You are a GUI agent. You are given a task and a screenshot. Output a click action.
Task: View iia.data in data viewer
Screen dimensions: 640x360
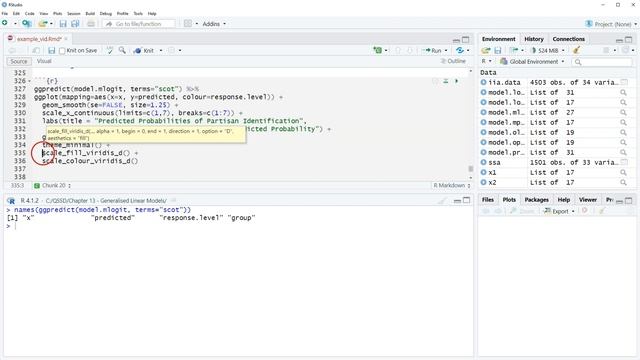(x=624, y=82)
